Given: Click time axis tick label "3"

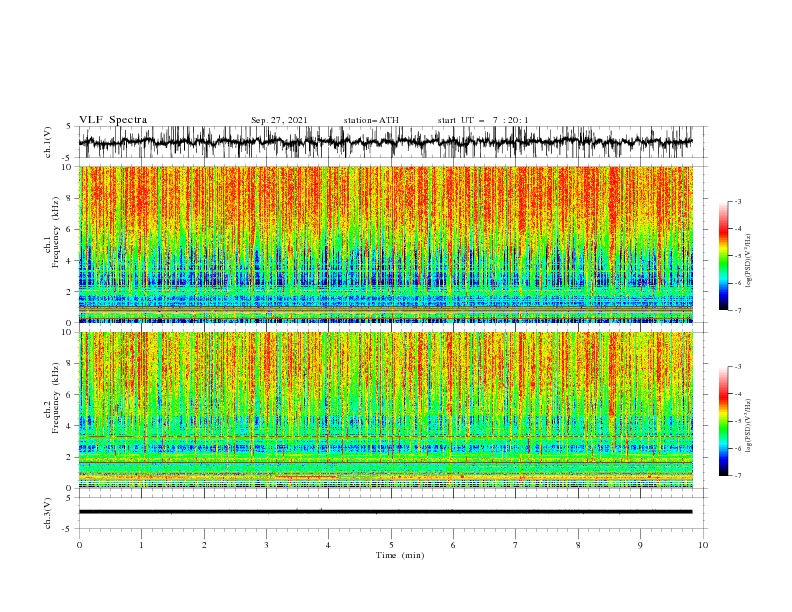Looking at the screenshot, I should [x=266, y=545].
